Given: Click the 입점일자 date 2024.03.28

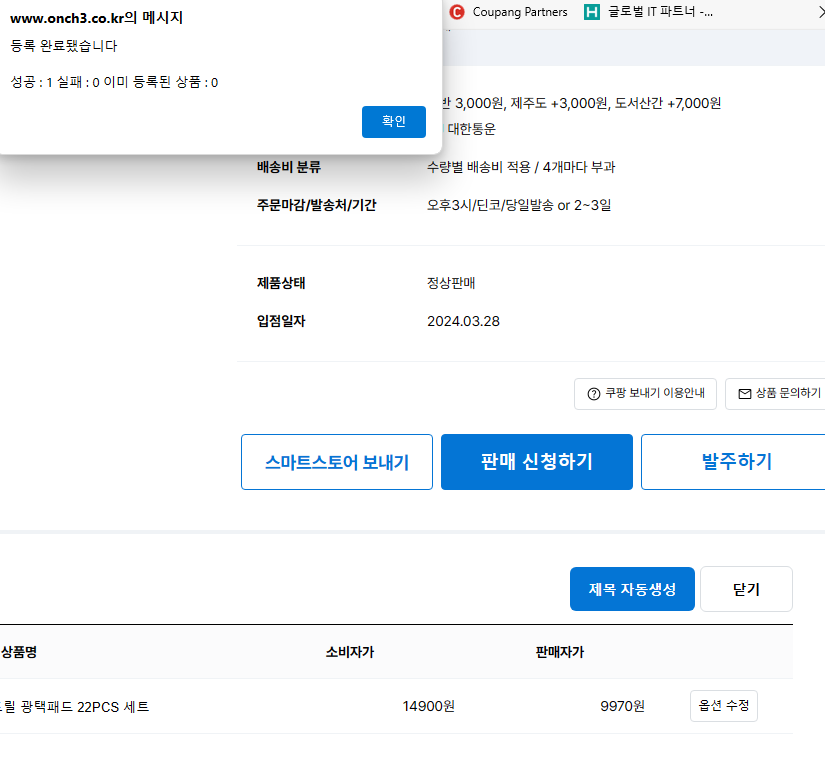Looking at the screenshot, I should pyautogui.click(x=463, y=323).
